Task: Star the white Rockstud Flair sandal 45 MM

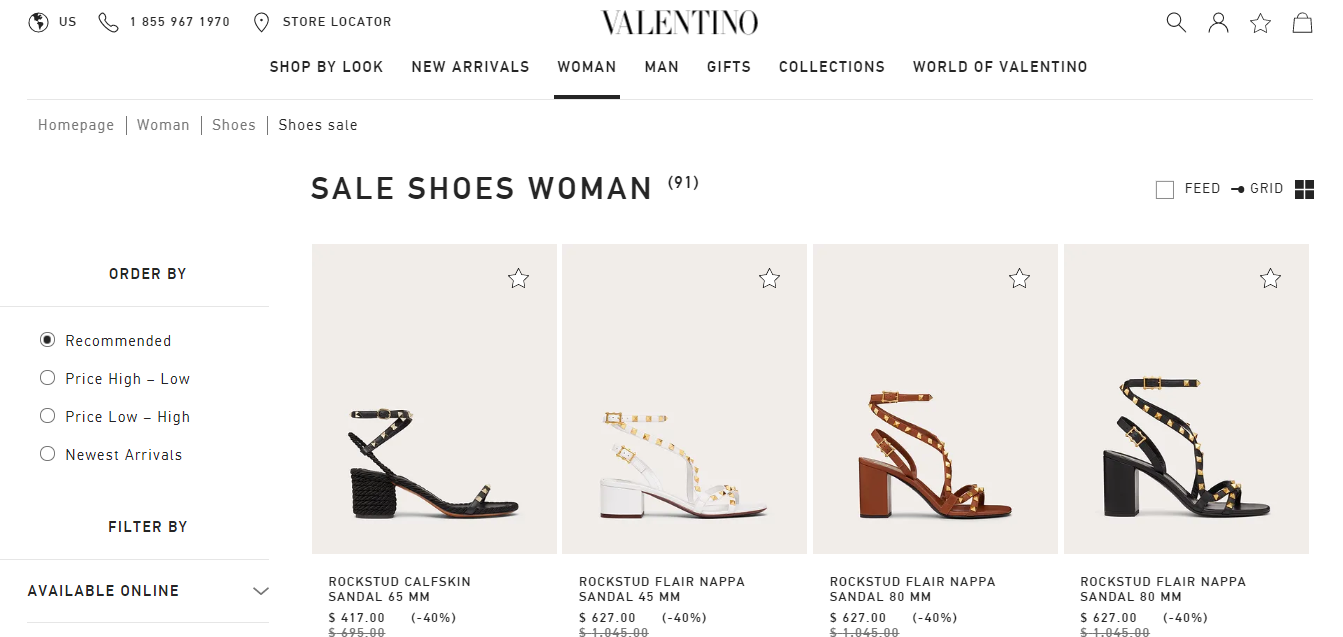Action: point(769,278)
